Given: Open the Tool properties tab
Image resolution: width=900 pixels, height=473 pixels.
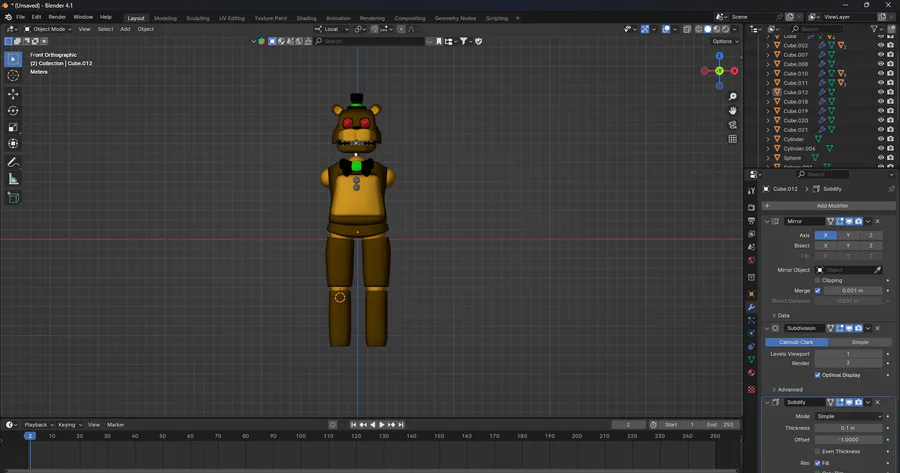Looking at the screenshot, I should pyautogui.click(x=751, y=191).
